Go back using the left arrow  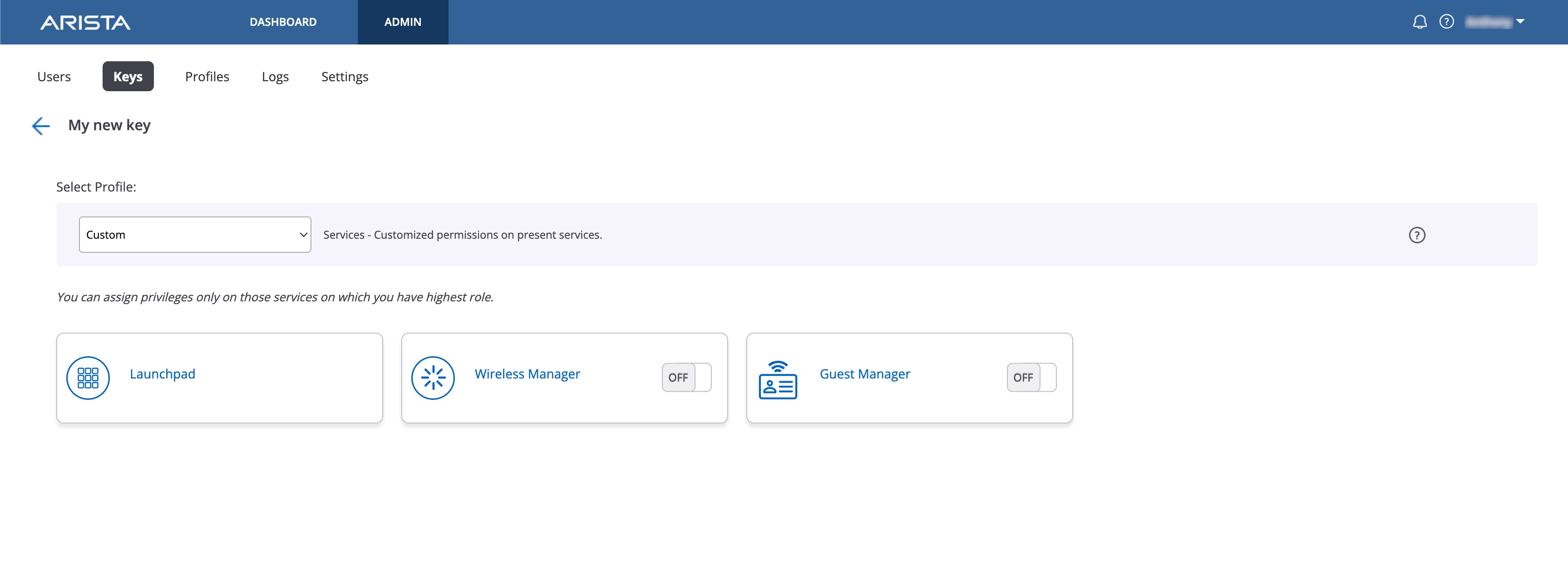[41, 126]
